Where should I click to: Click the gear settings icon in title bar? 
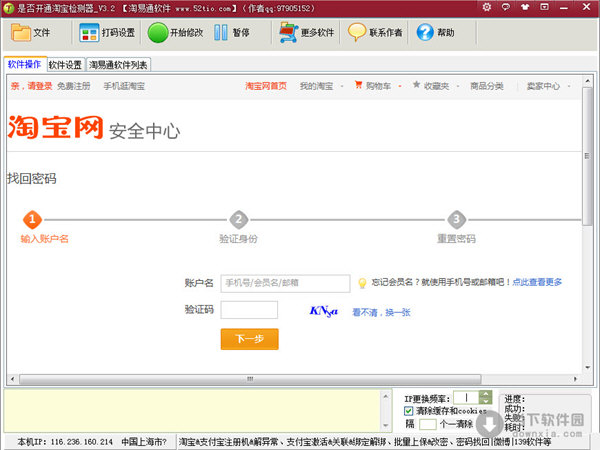click(x=487, y=7)
